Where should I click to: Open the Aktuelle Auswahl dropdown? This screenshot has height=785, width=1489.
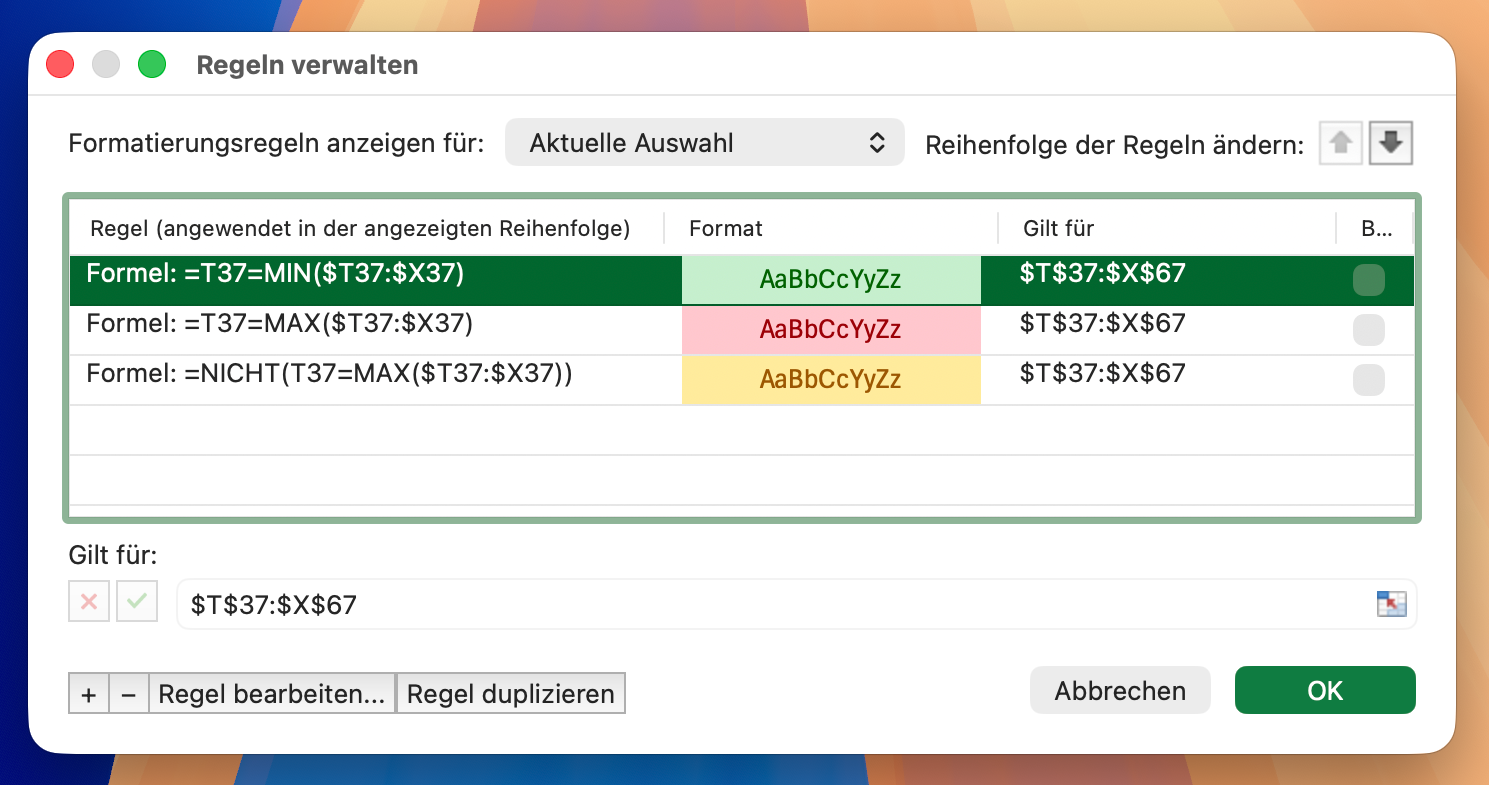(x=705, y=143)
